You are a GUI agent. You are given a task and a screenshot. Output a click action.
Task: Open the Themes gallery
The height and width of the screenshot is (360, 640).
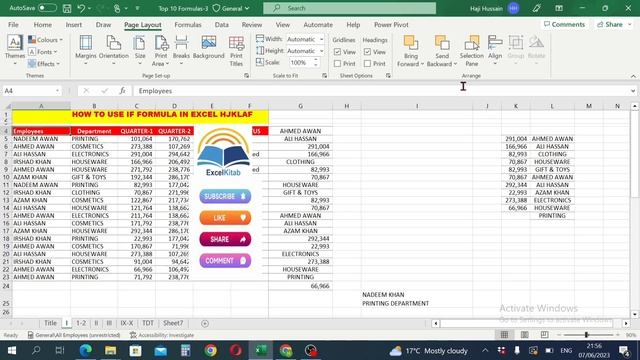[15, 50]
